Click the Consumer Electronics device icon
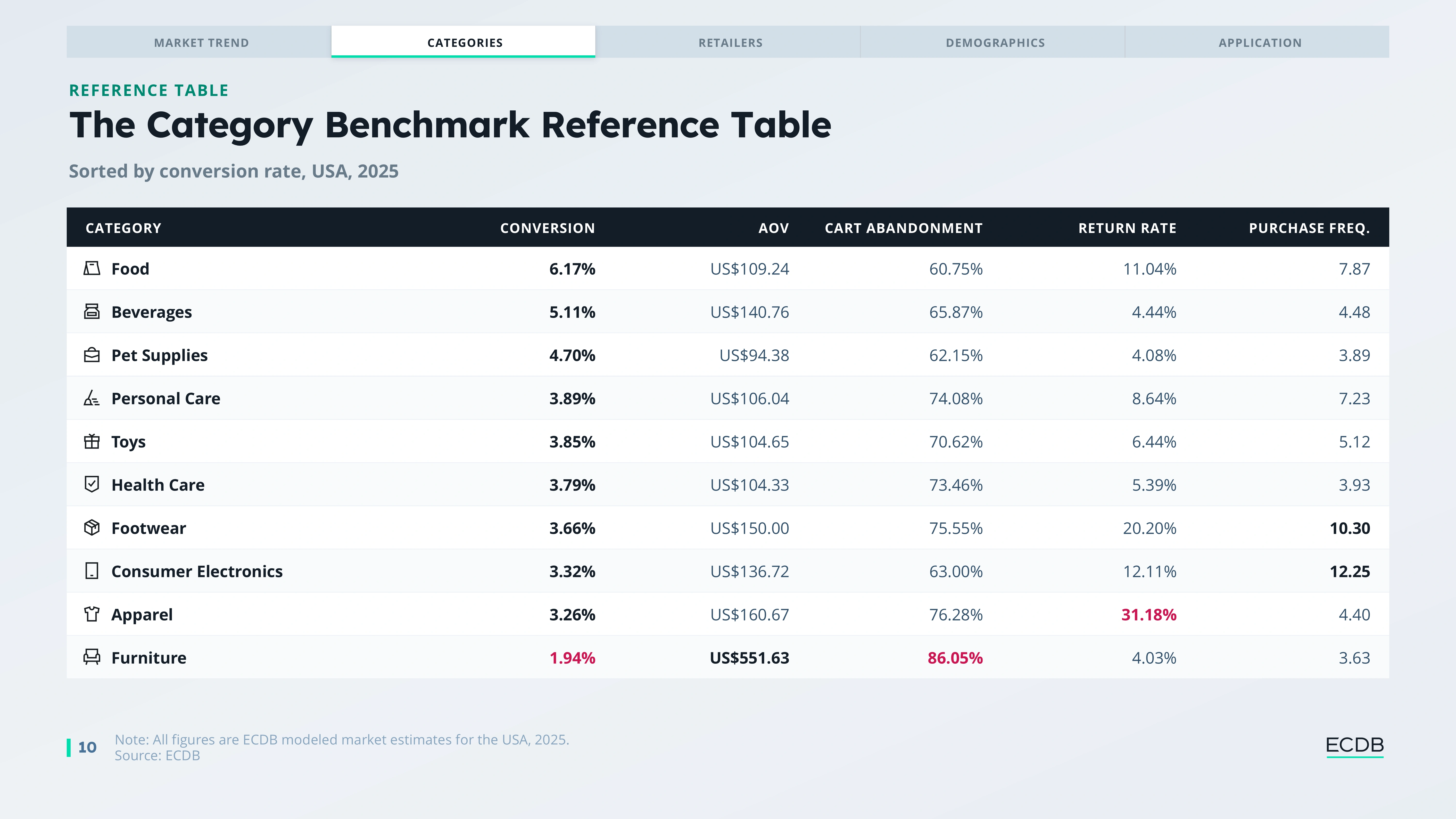 point(91,571)
